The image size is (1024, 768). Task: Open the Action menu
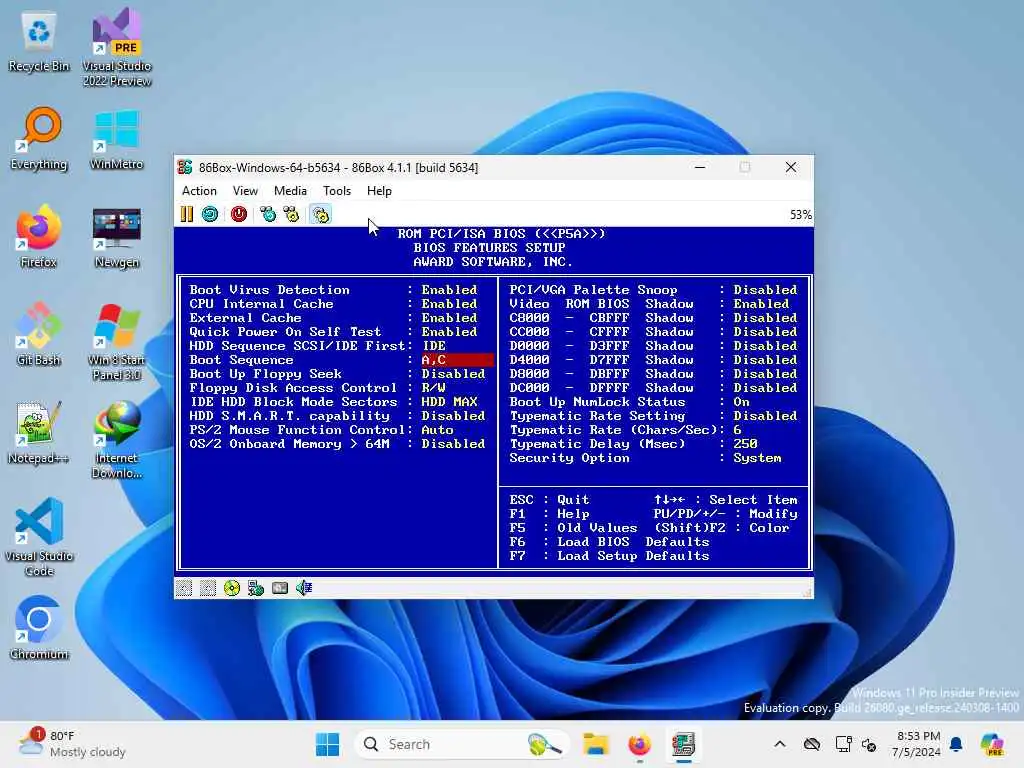click(199, 191)
